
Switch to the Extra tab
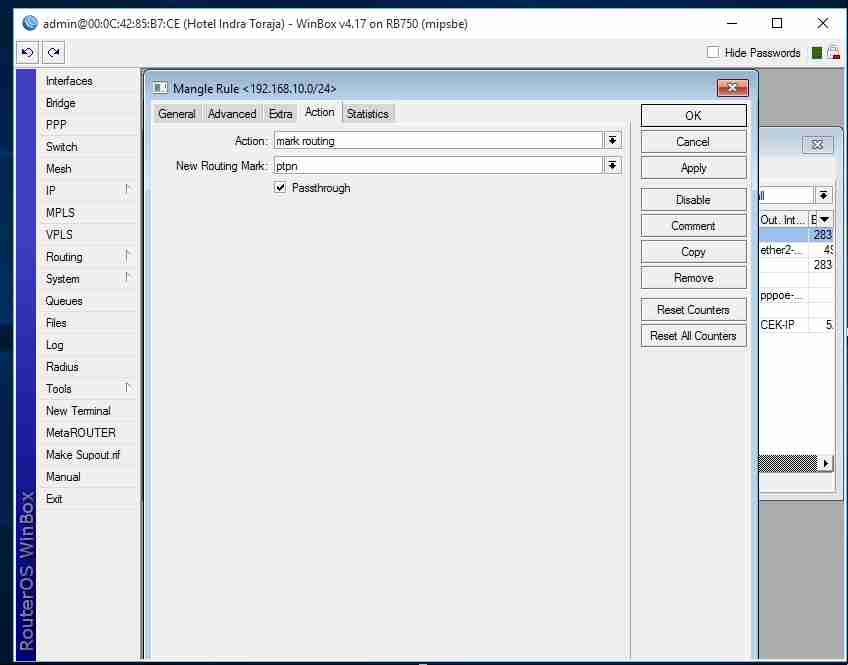click(x=280, y=114)
